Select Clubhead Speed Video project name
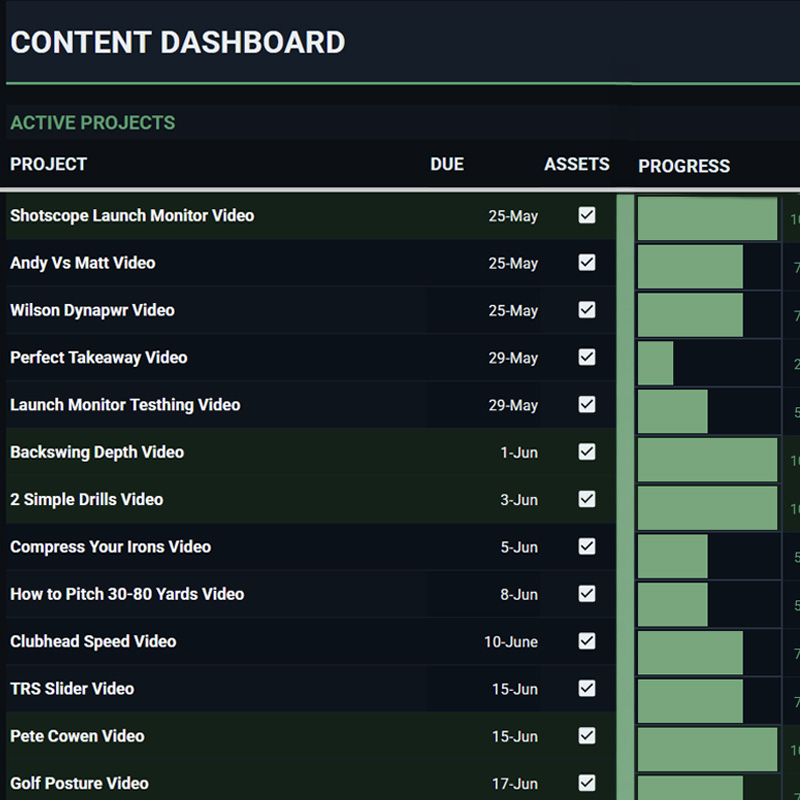Screen dimensions: 800x800 tap(93, 641)
